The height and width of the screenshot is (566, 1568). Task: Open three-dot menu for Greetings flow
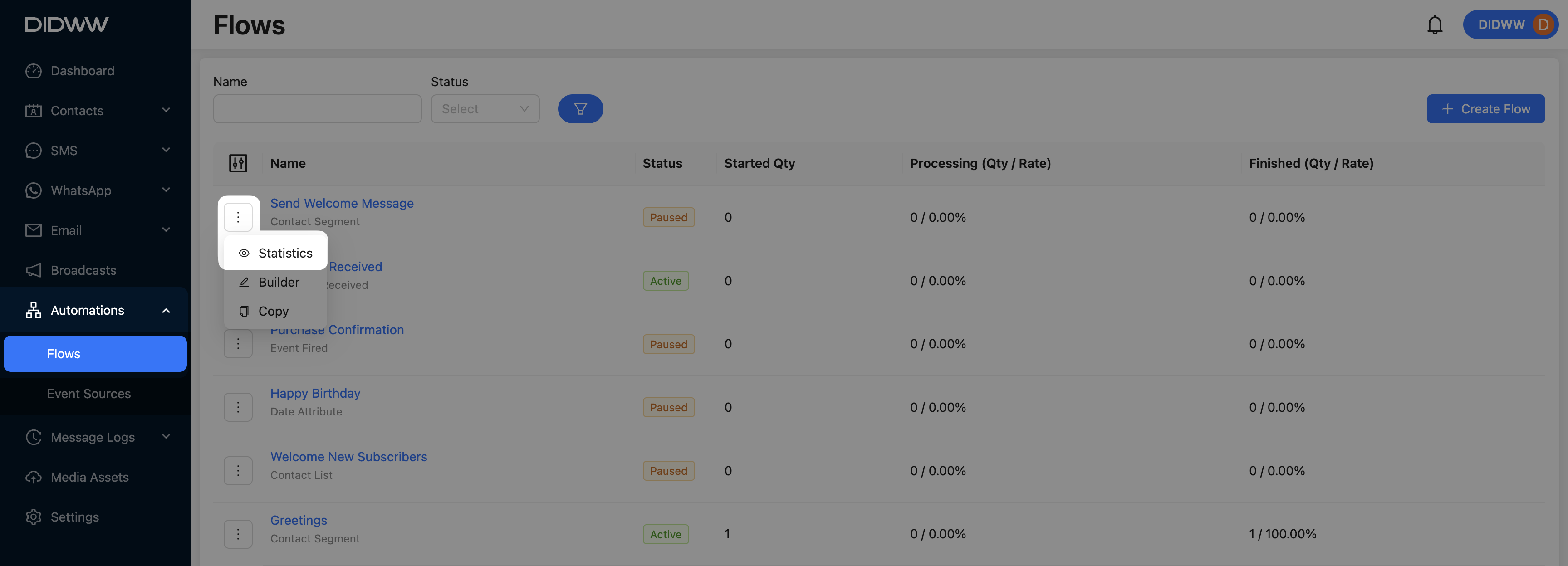[x=238, y=534]
